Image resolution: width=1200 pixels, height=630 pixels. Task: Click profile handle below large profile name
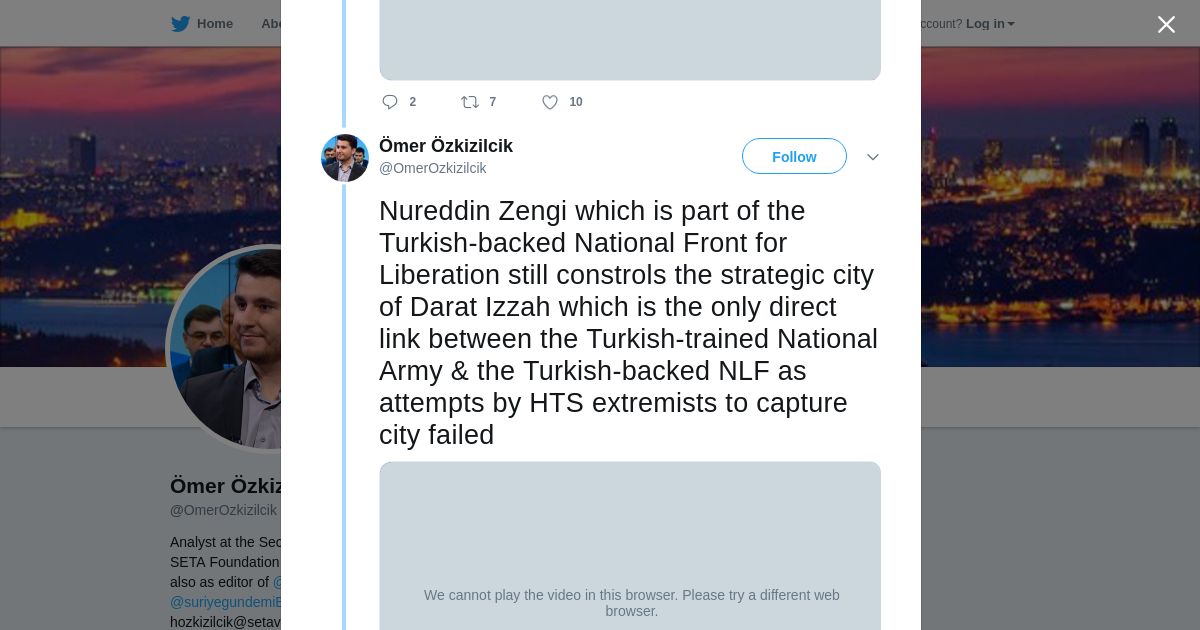(223, 510)
